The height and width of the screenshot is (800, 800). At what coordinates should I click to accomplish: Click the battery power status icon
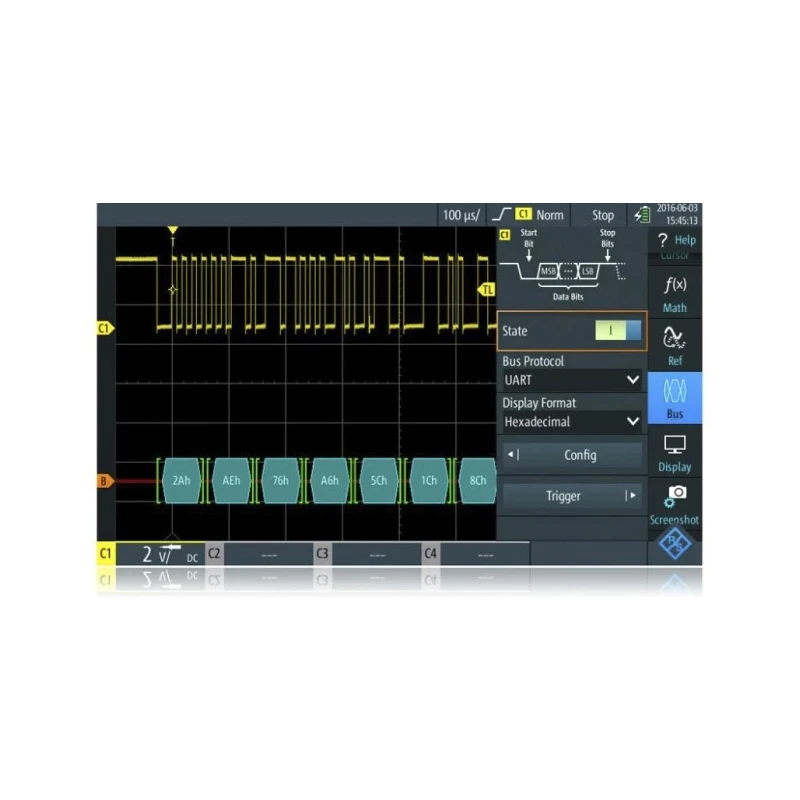coord(642,215)
